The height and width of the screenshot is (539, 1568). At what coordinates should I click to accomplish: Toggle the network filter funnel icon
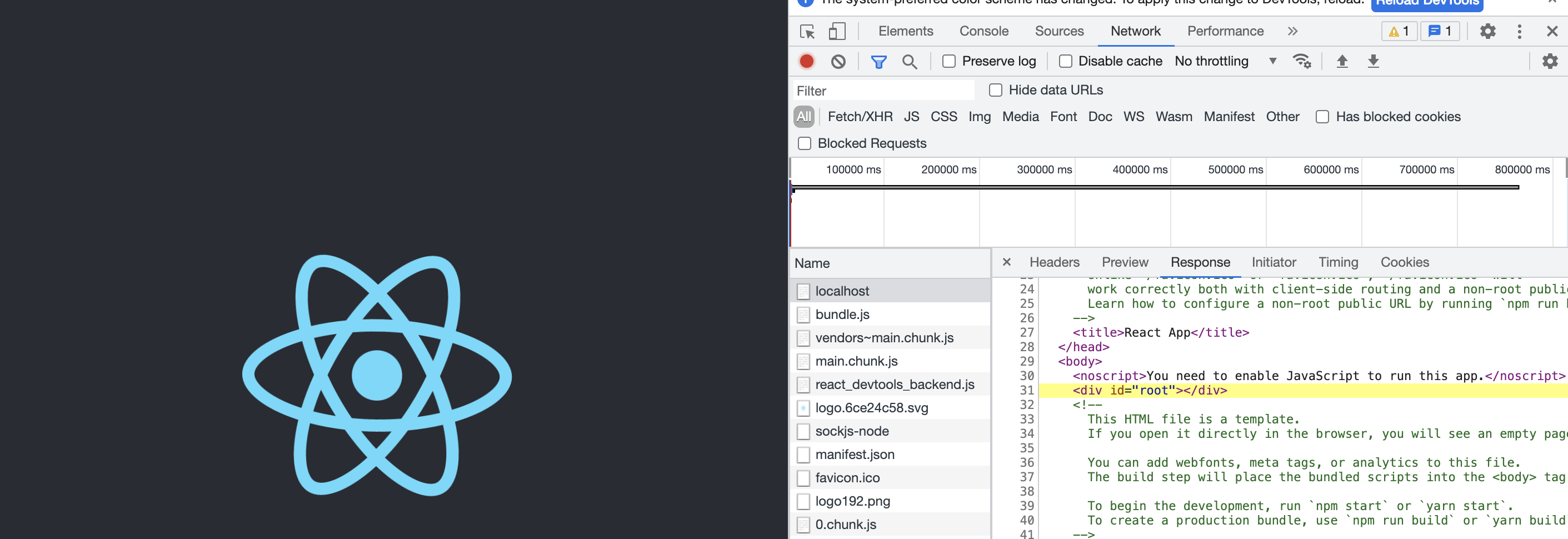point(878,62)
